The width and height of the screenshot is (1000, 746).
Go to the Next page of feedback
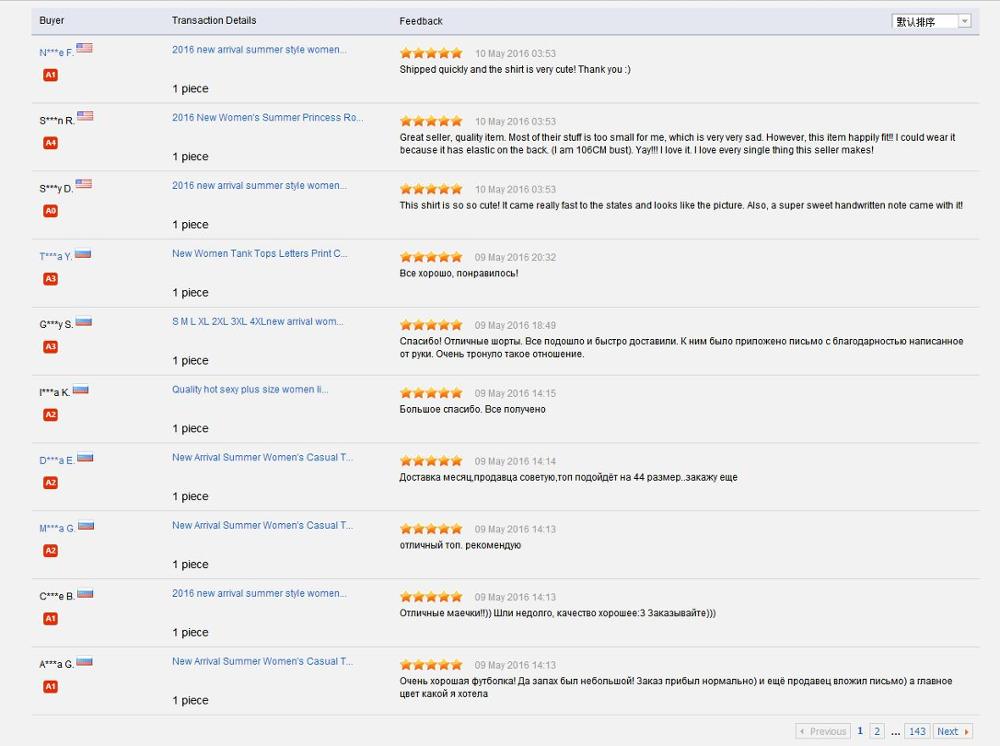pyautogui.click(x=953, y=732)
